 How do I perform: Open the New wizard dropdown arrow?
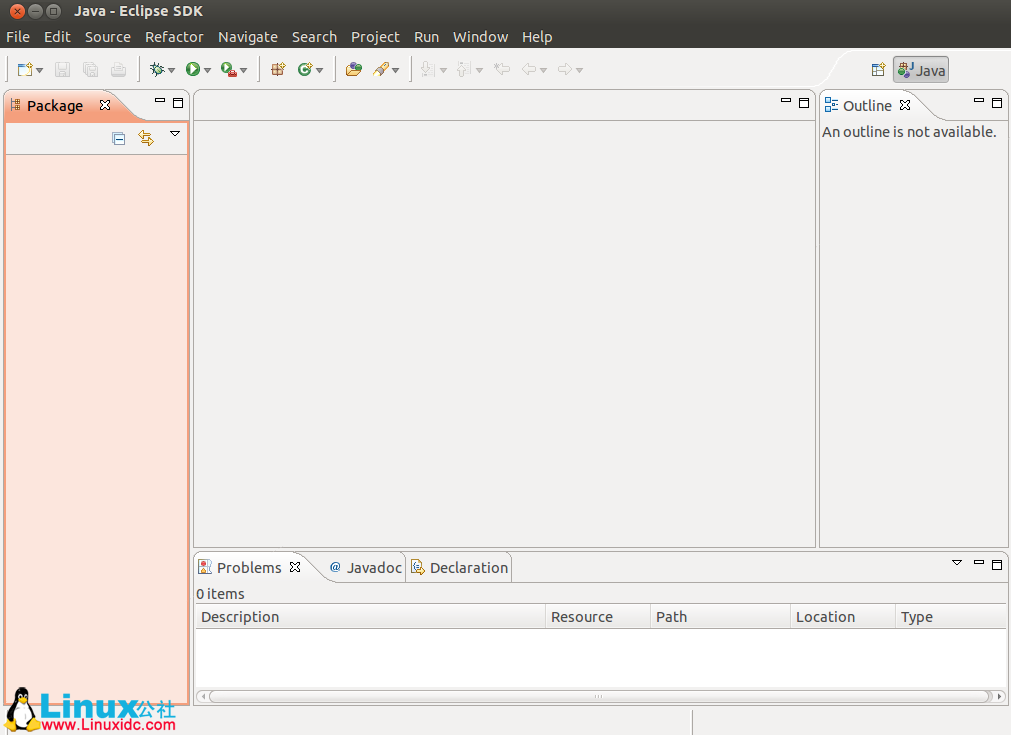tap(40, 70)
